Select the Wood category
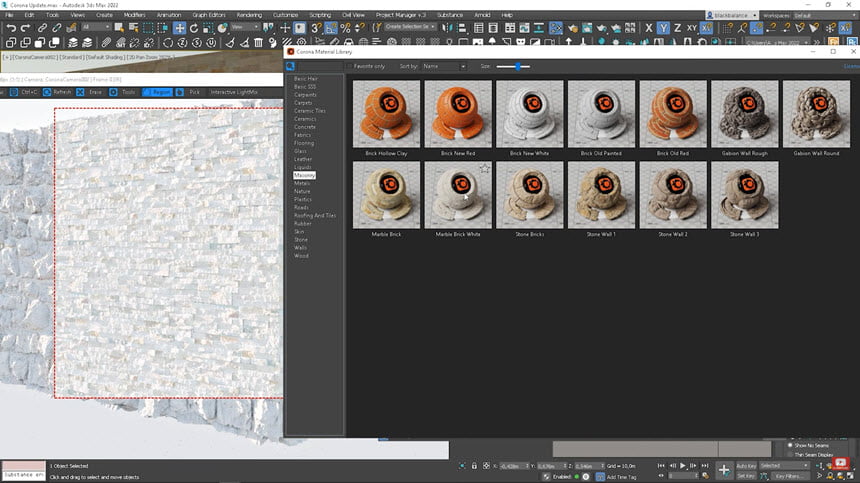This screenshot has width=860, height=483. 301,255
